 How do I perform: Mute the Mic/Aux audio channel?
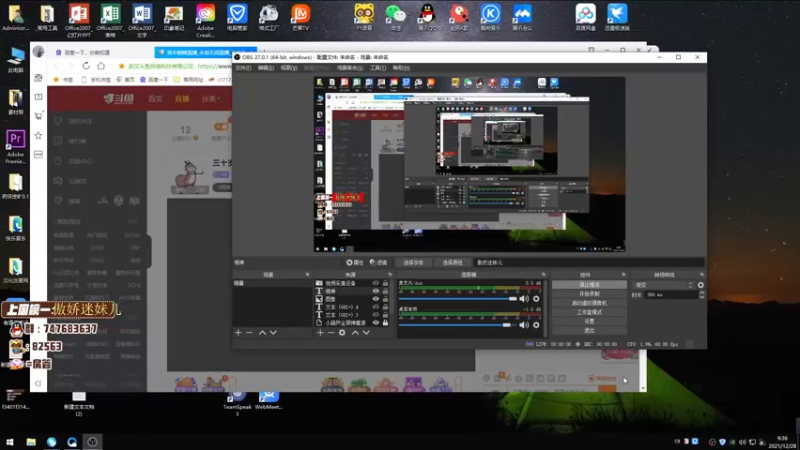524,299
